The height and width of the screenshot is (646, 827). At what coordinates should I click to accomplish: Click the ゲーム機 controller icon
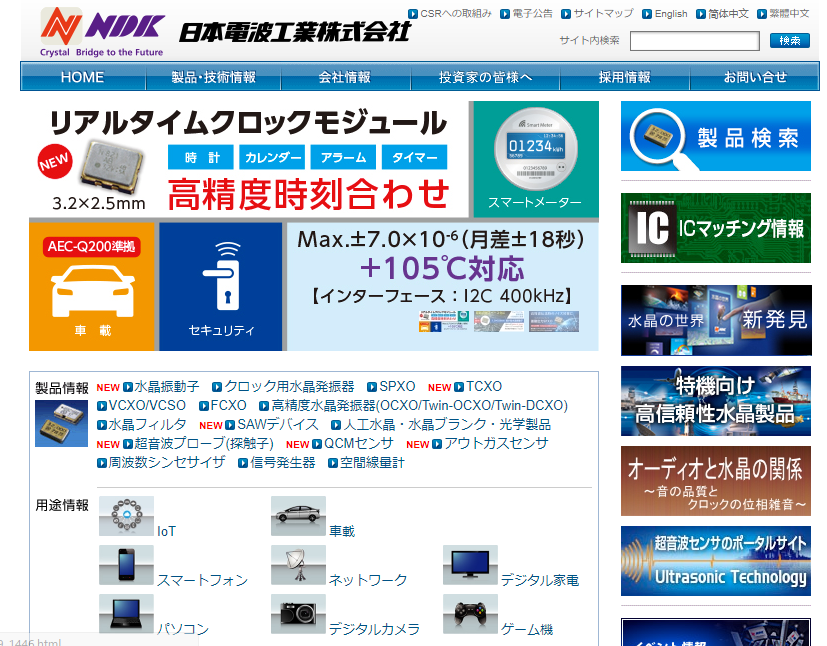[470, 614]
